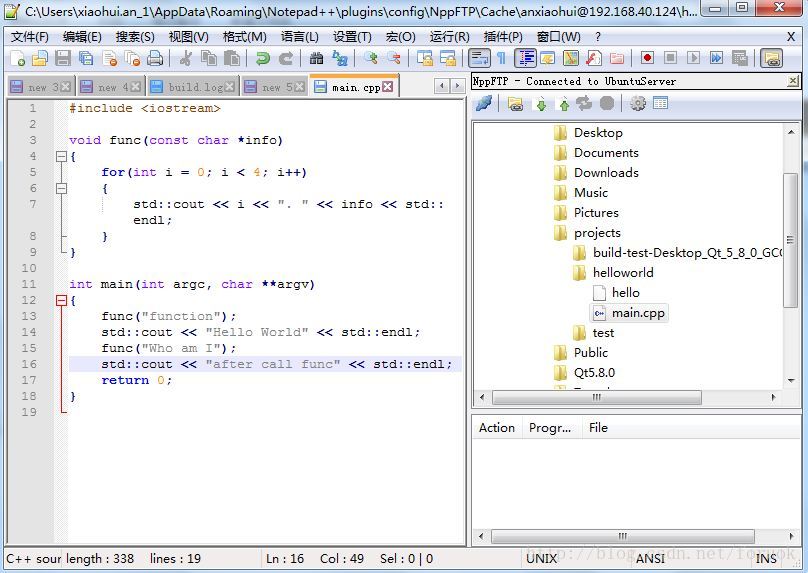
Task: Toggle show all characters pilcrow button
Action: pyautogui.click(x=501, y=59)
